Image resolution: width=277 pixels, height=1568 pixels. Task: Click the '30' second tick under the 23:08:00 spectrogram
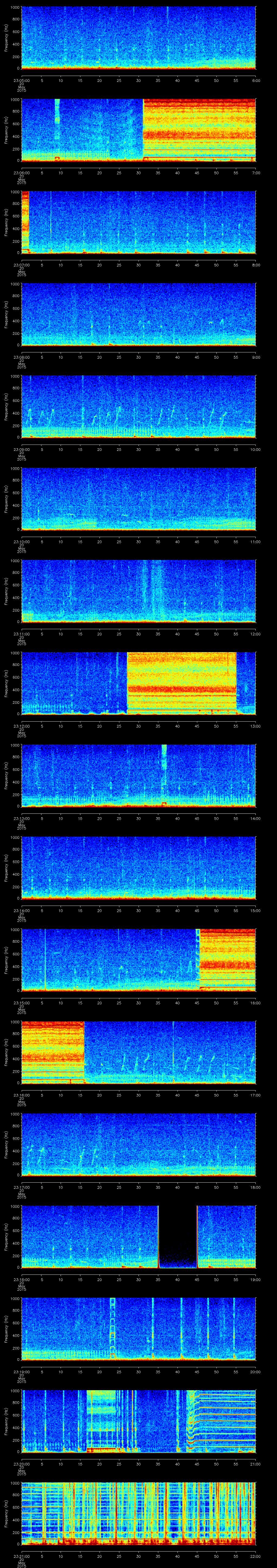click(138, 357)
